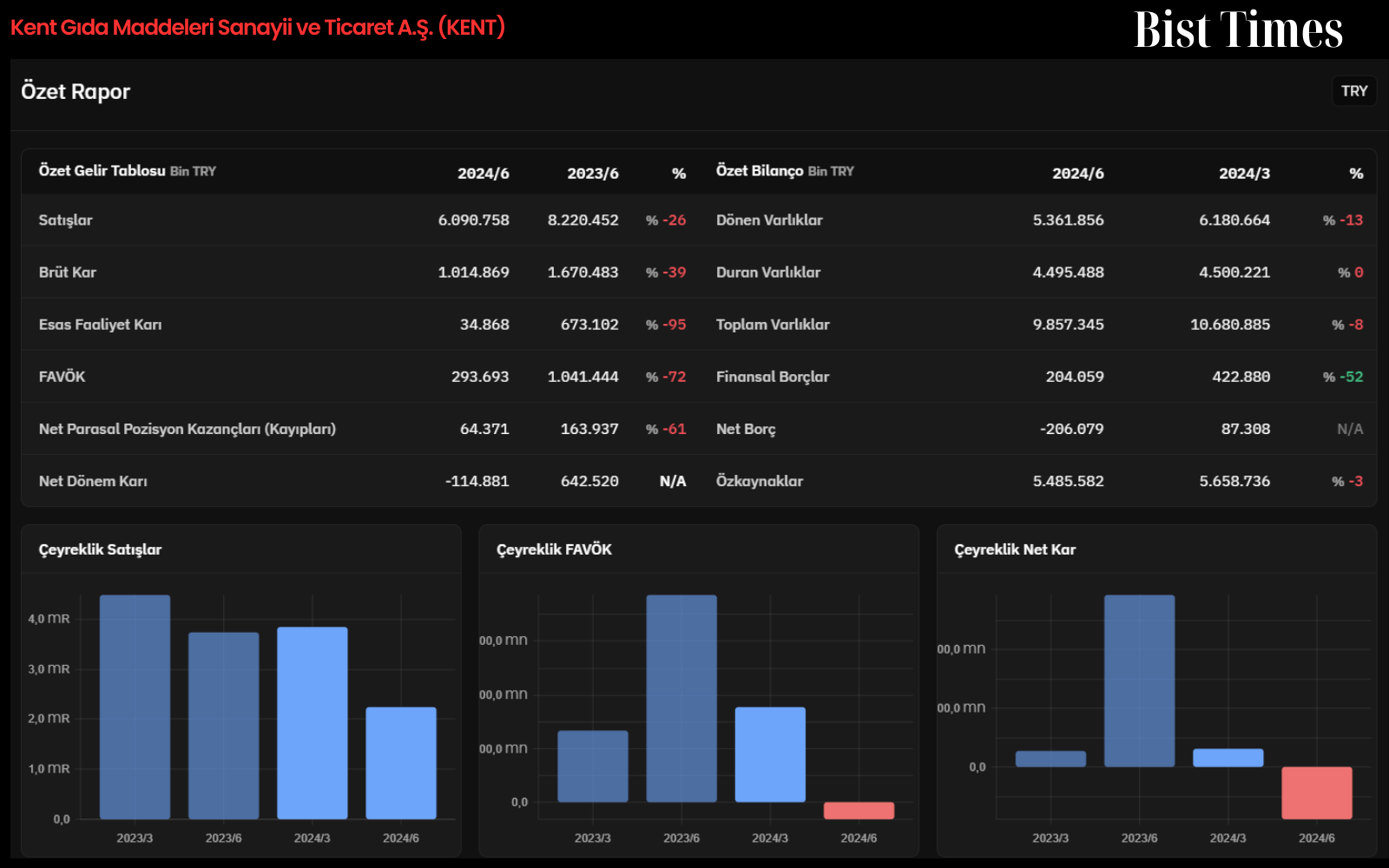Select the red 2024/6 bar in Çeyreklik Net Kar

click(x=1317, y=792)
